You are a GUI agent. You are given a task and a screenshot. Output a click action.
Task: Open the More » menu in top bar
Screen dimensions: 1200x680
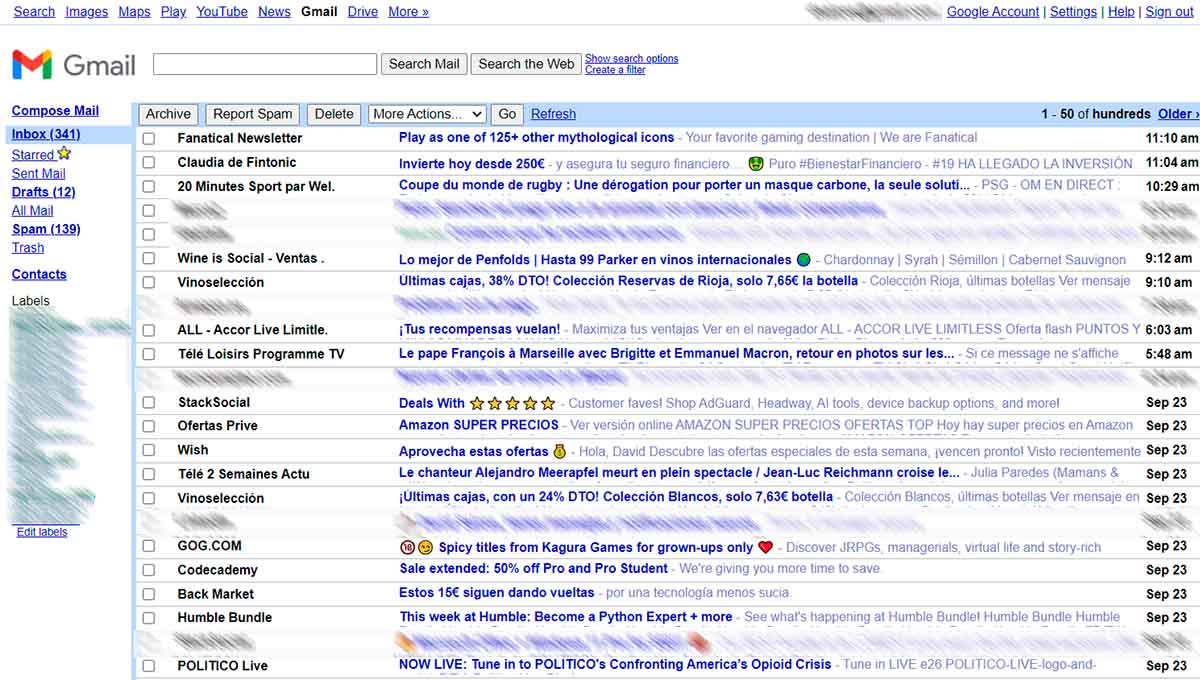click(x=408, y=12)
